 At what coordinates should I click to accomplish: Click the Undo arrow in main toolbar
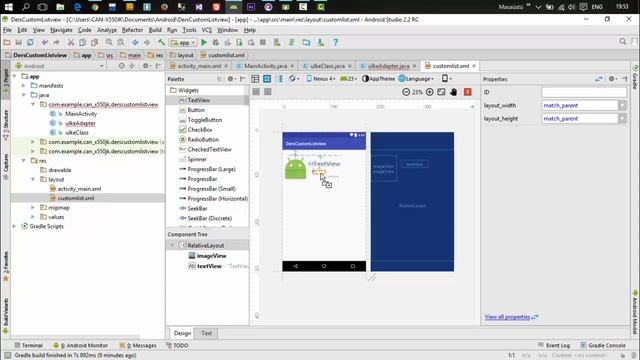coord(45,42)
